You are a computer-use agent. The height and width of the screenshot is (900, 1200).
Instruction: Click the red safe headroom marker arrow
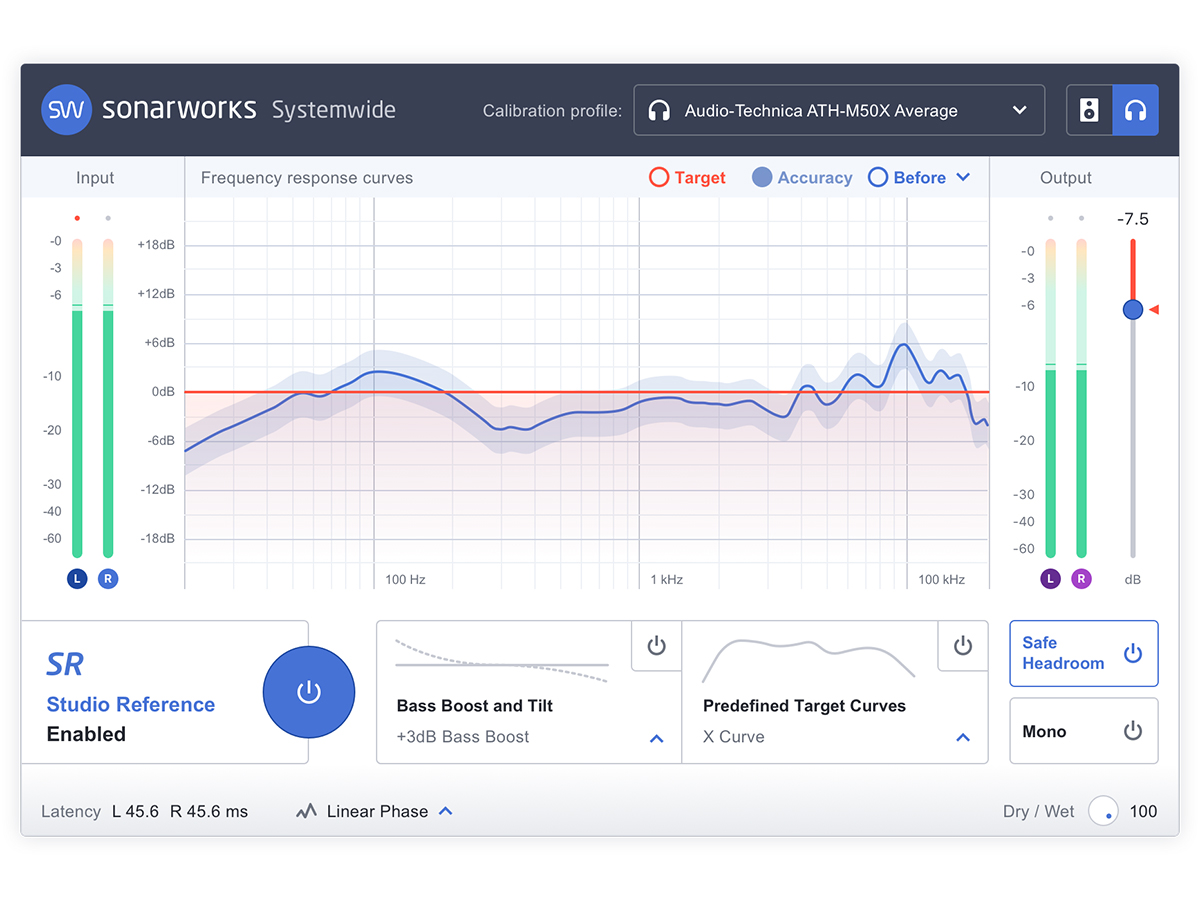click(x=1154, y=310)
